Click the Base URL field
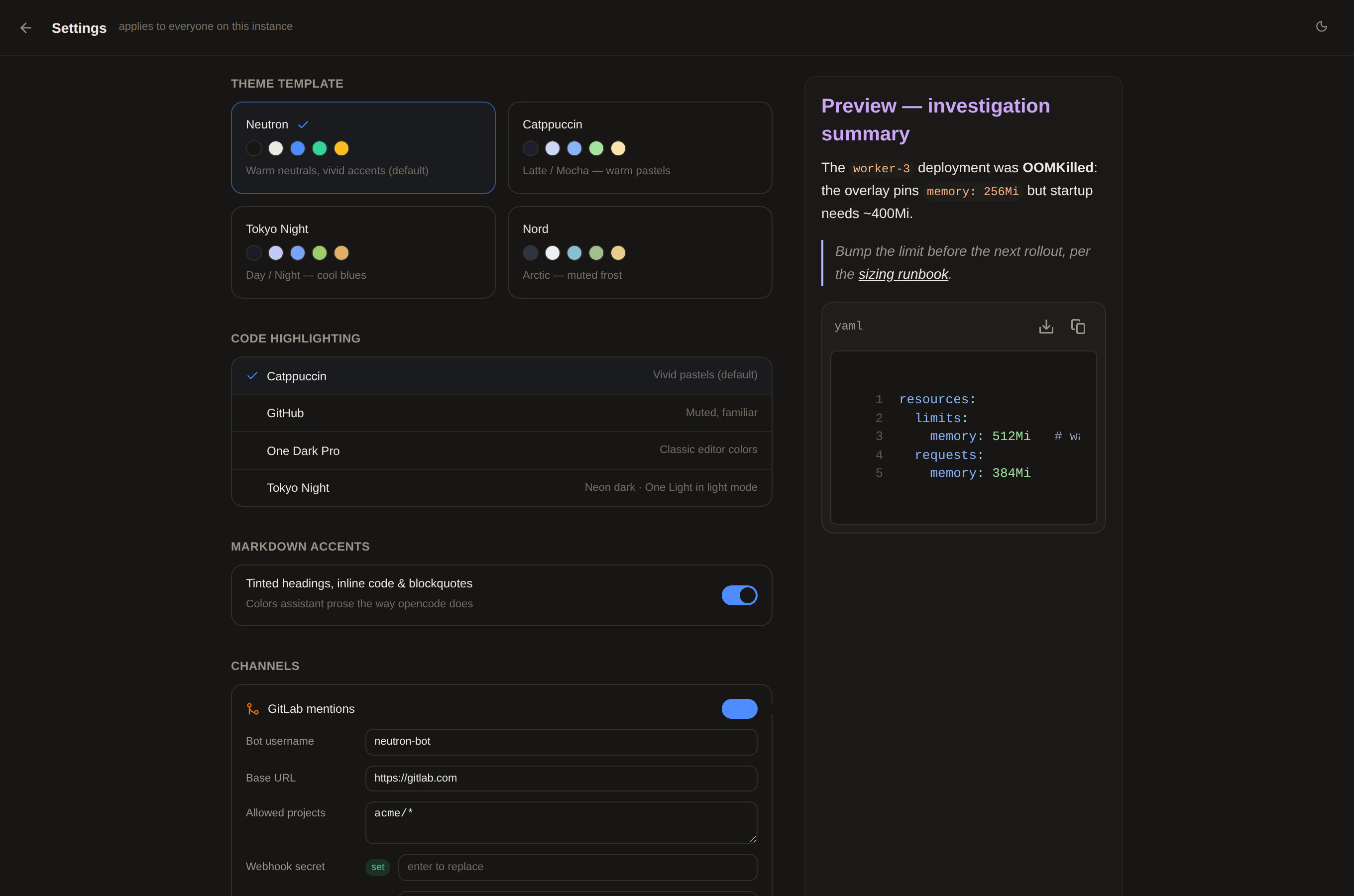The image size is (1354, 896). pyautogui.click(x=561, y=779)
